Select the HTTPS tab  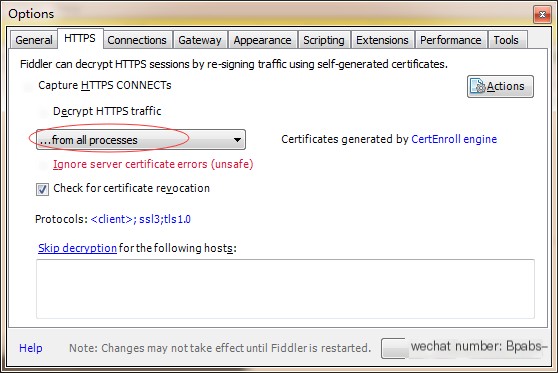pos(80,38)
